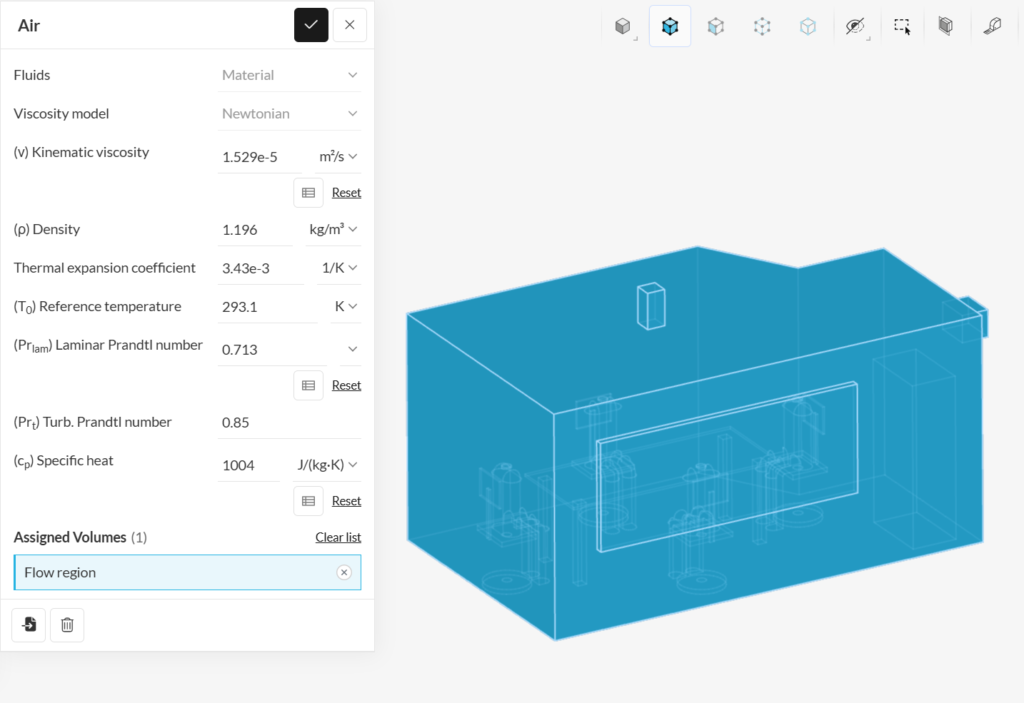
Task: Open the measure tool icon
Action: click(992, 26)
